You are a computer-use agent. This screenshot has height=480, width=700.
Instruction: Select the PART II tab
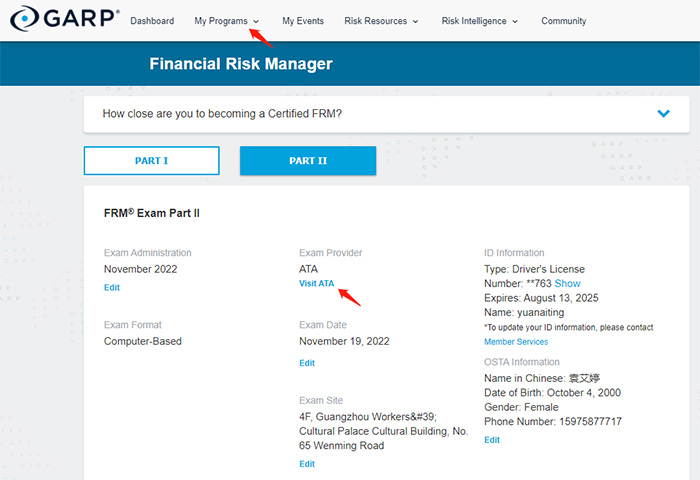click(x=308, y=161)
